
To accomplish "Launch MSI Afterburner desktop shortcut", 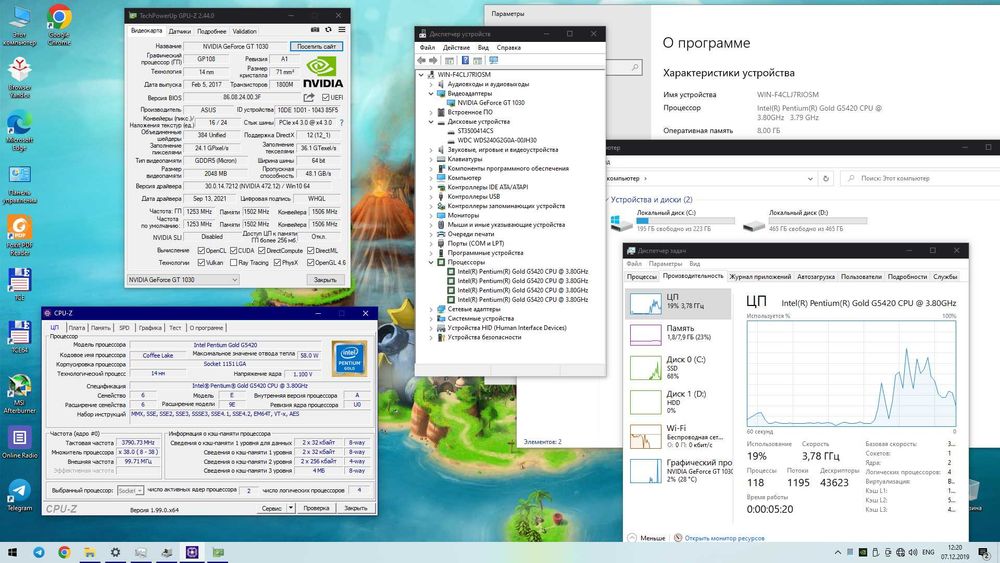I will pyautogui.click(x=20, y=395).
